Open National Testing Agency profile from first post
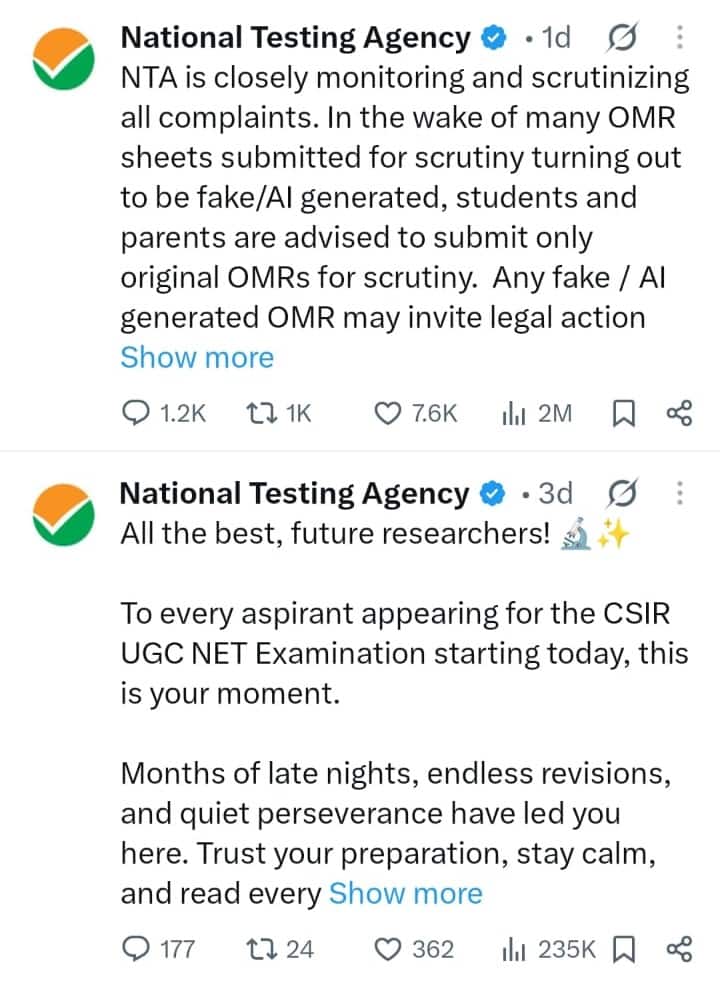 click(x=295, y=38)
